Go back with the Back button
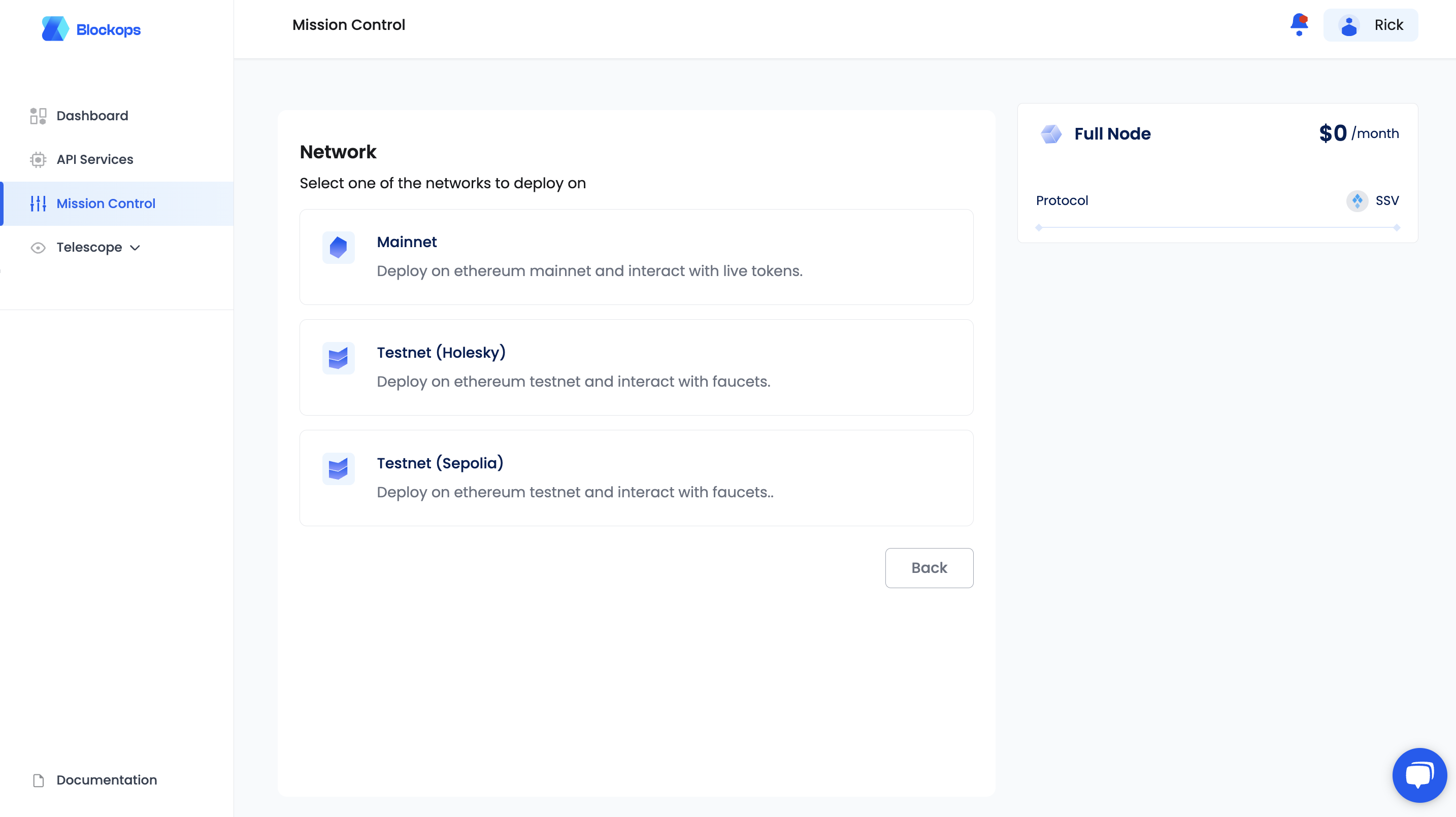The width and height of the screenshot is (1456, 817). click(929, 568)
